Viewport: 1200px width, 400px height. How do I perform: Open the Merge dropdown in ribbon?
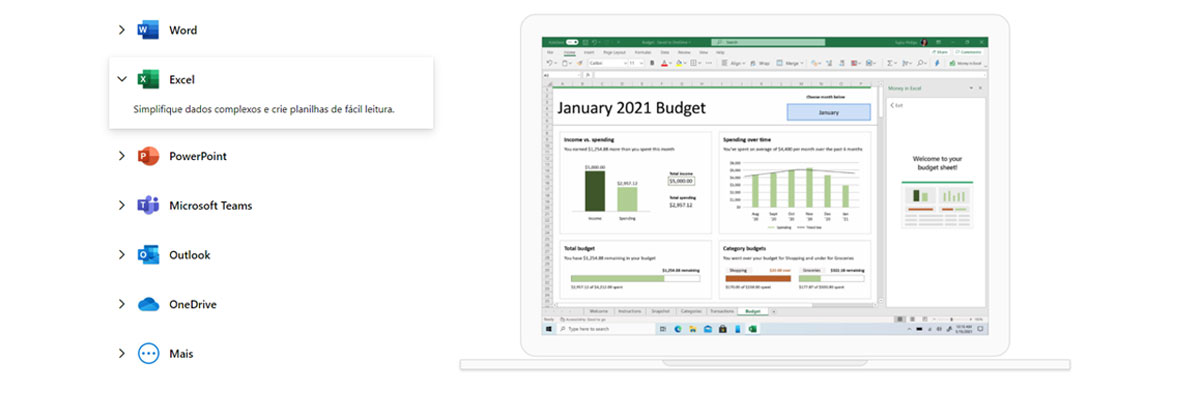click(x=790, y=63)
